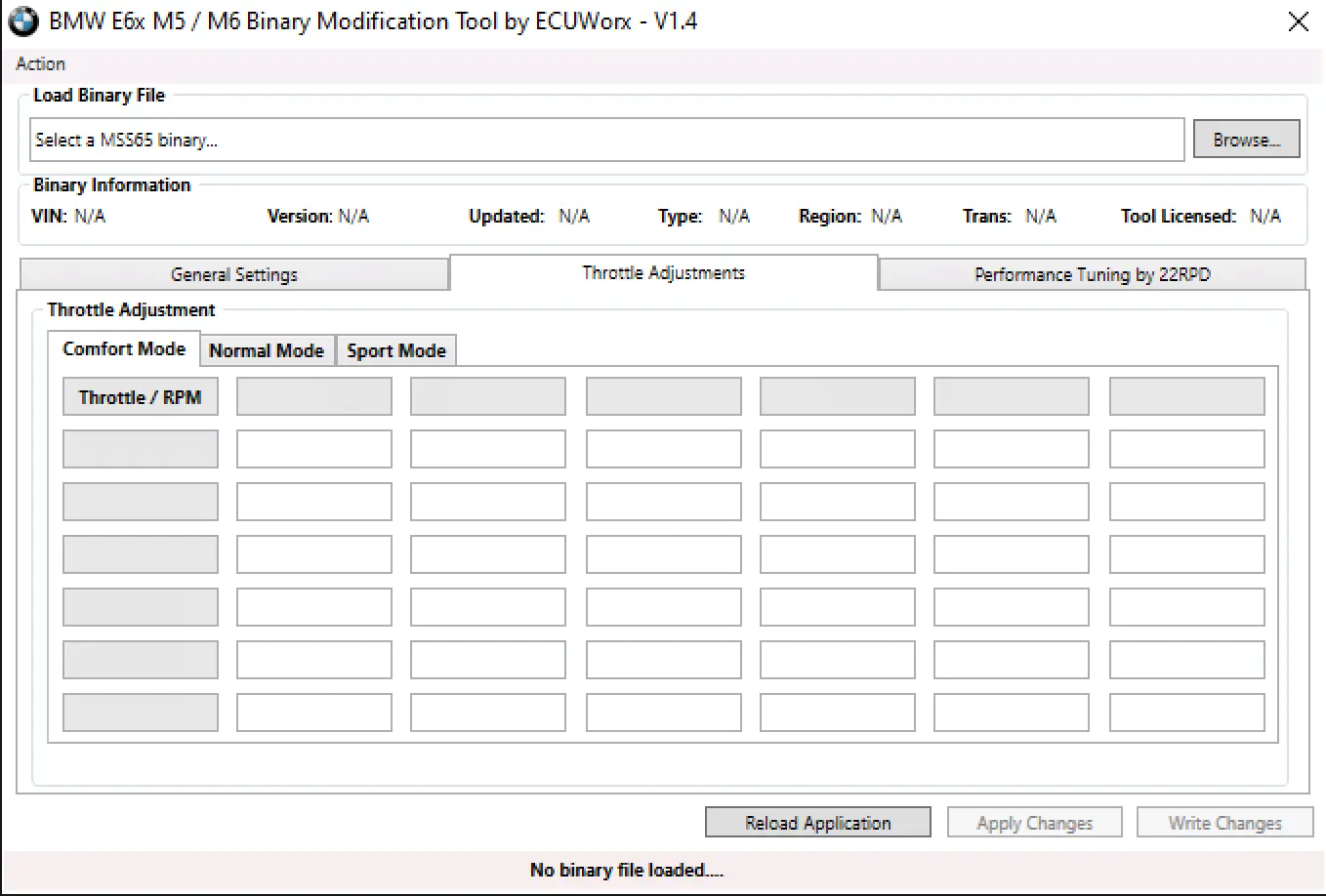Click the last cell in bottom grid row
This screenshot has height=896, width=1326.
(1186, 713)
